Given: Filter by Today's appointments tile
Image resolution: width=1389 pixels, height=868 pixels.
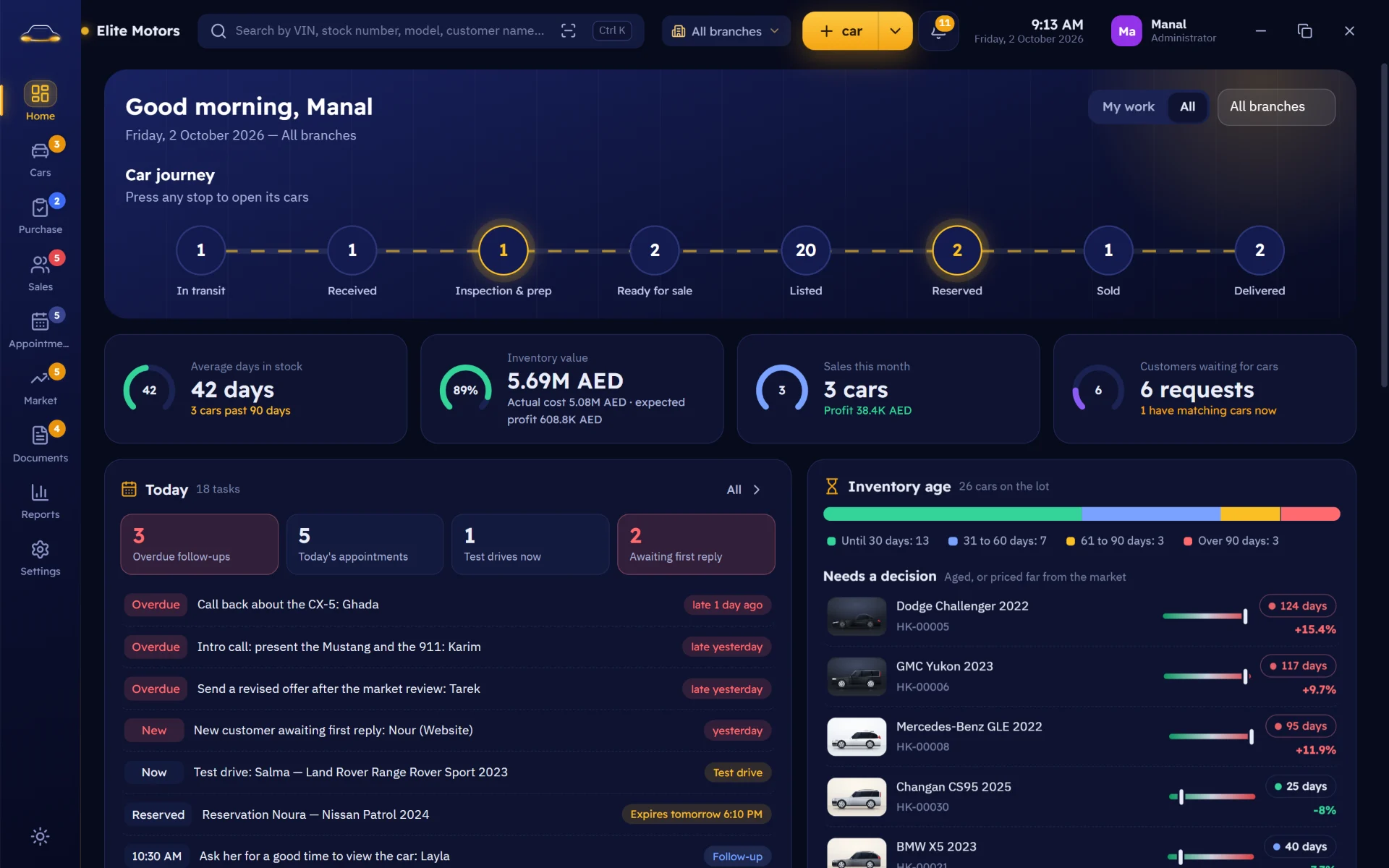Looking at the screenshot, I should pos(365,544).
